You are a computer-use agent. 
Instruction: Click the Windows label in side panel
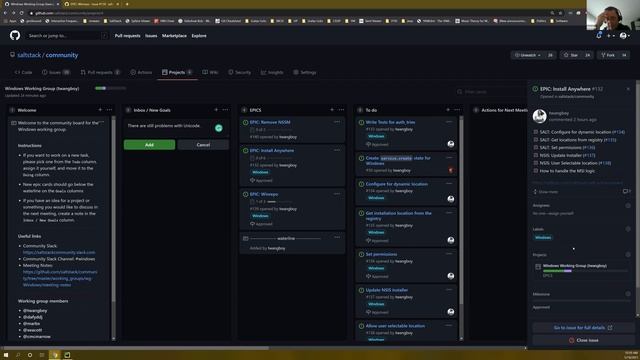tap(543, 237)
